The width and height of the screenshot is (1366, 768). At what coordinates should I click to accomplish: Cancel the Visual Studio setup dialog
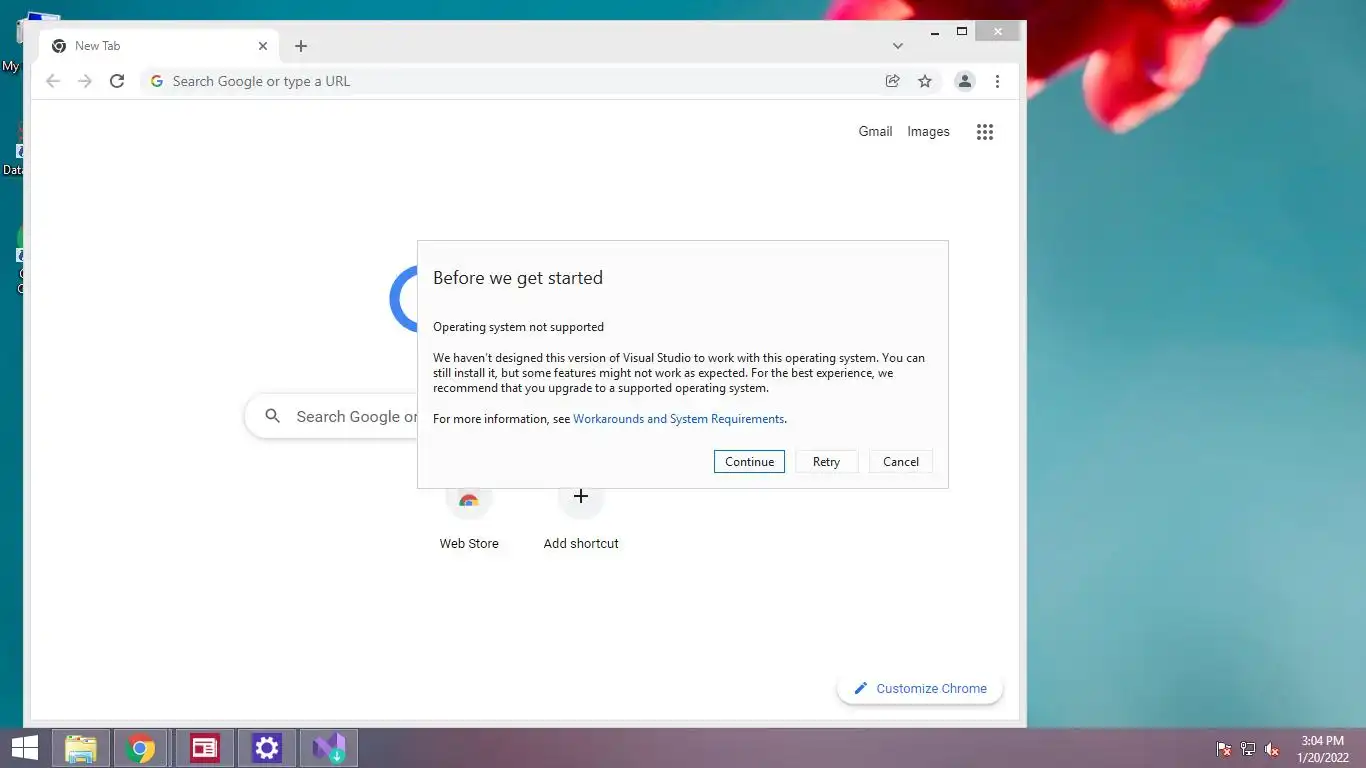point(900,461)
